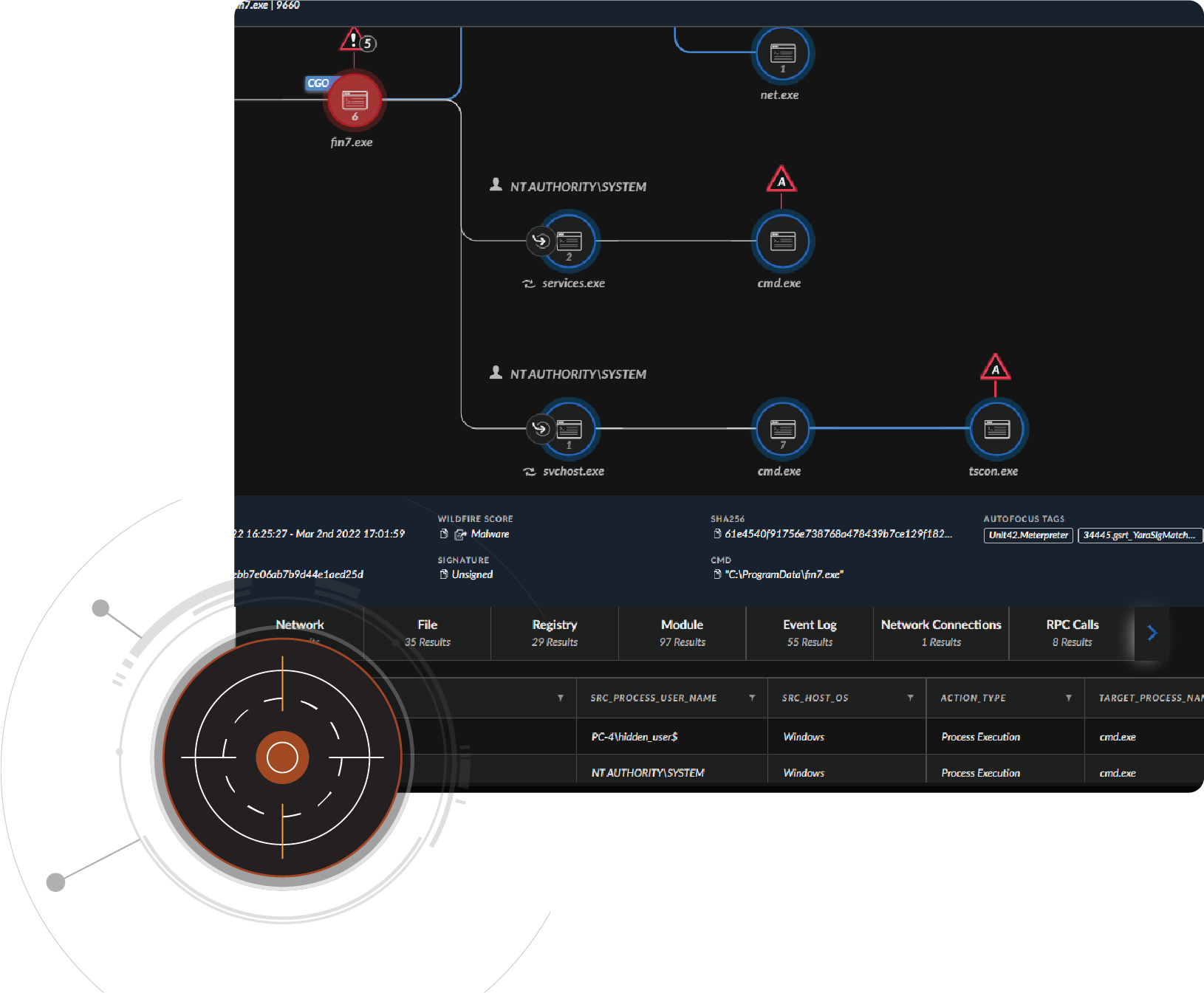Click the CGO badge on fin7.exe
Viewport: 1204px width, 993px height.
[x=318, y=83]
